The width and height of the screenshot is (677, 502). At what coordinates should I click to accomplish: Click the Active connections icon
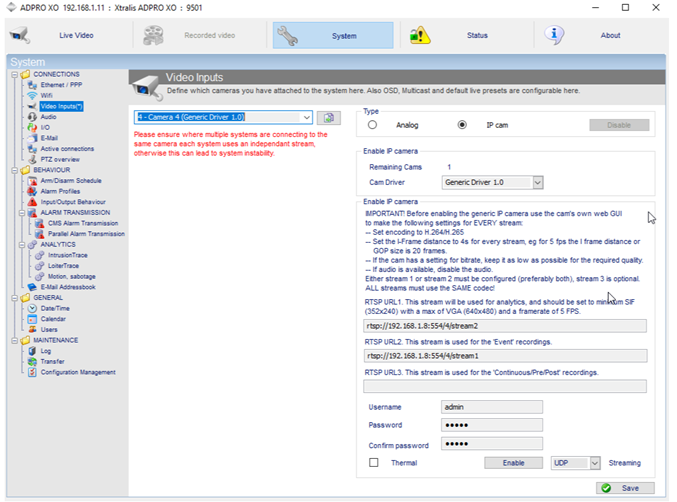pyautogui.click(x=32, y=149)
